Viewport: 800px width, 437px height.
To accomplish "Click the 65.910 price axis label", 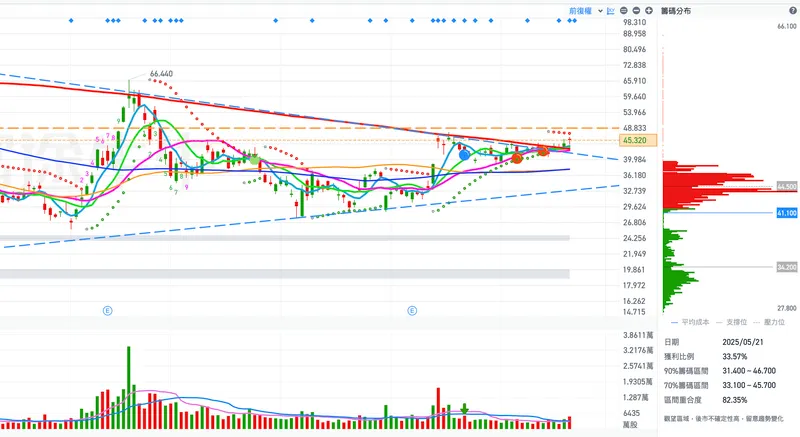I will [x=635, y=81].
